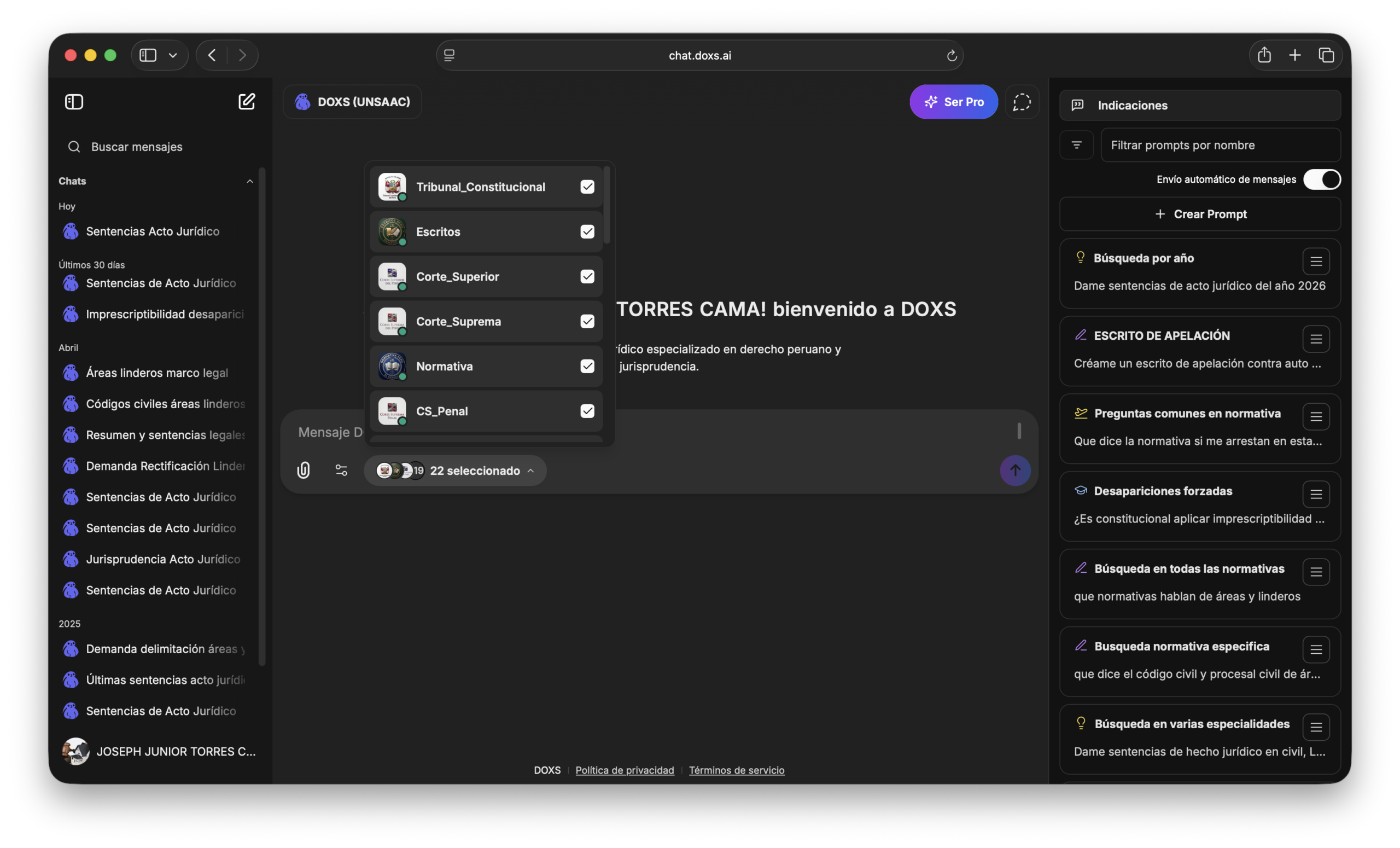
Task: Select the Corte_Superior list entry
Action: [486, 277]
